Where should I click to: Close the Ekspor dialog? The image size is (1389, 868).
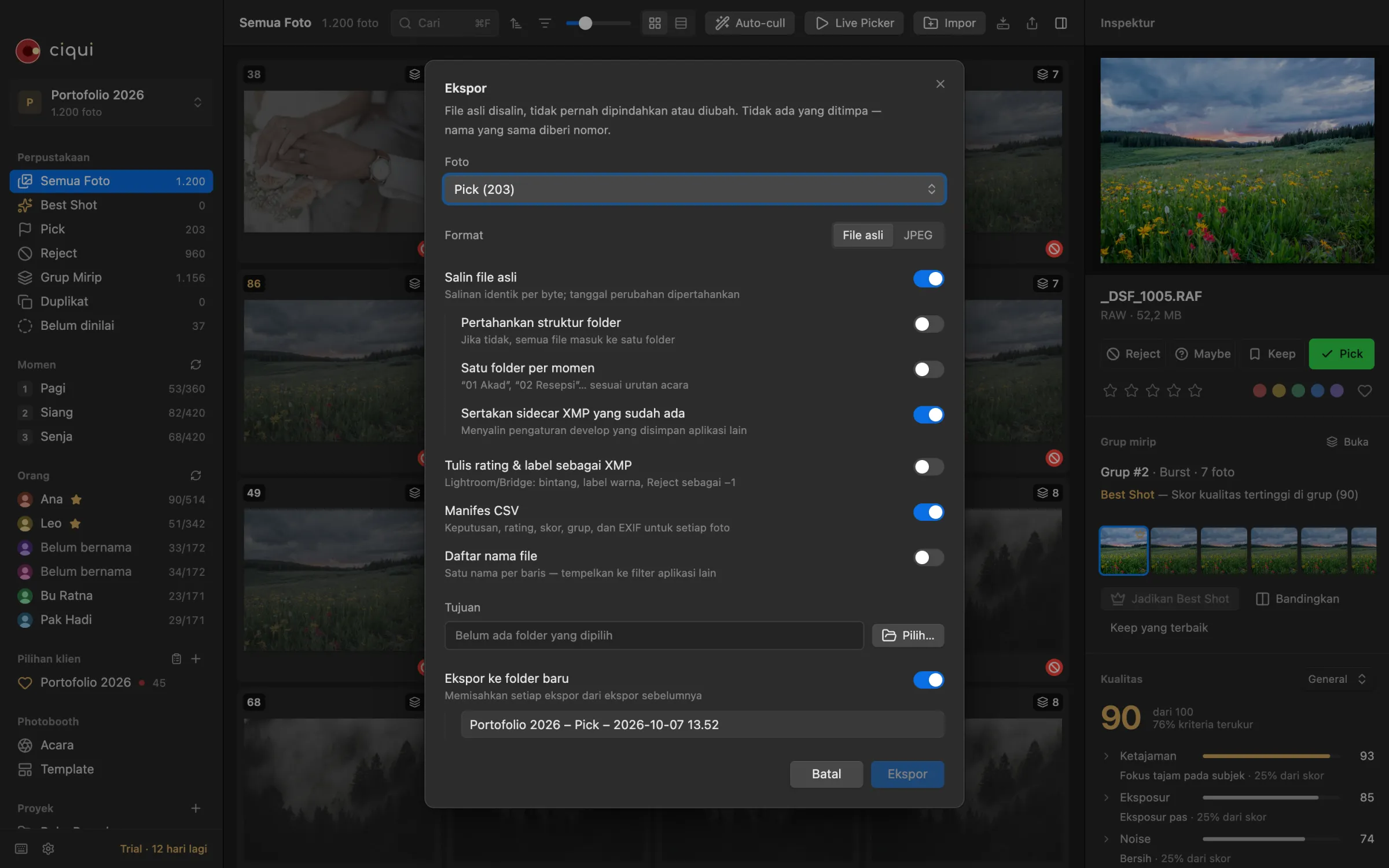click(940, 84)
